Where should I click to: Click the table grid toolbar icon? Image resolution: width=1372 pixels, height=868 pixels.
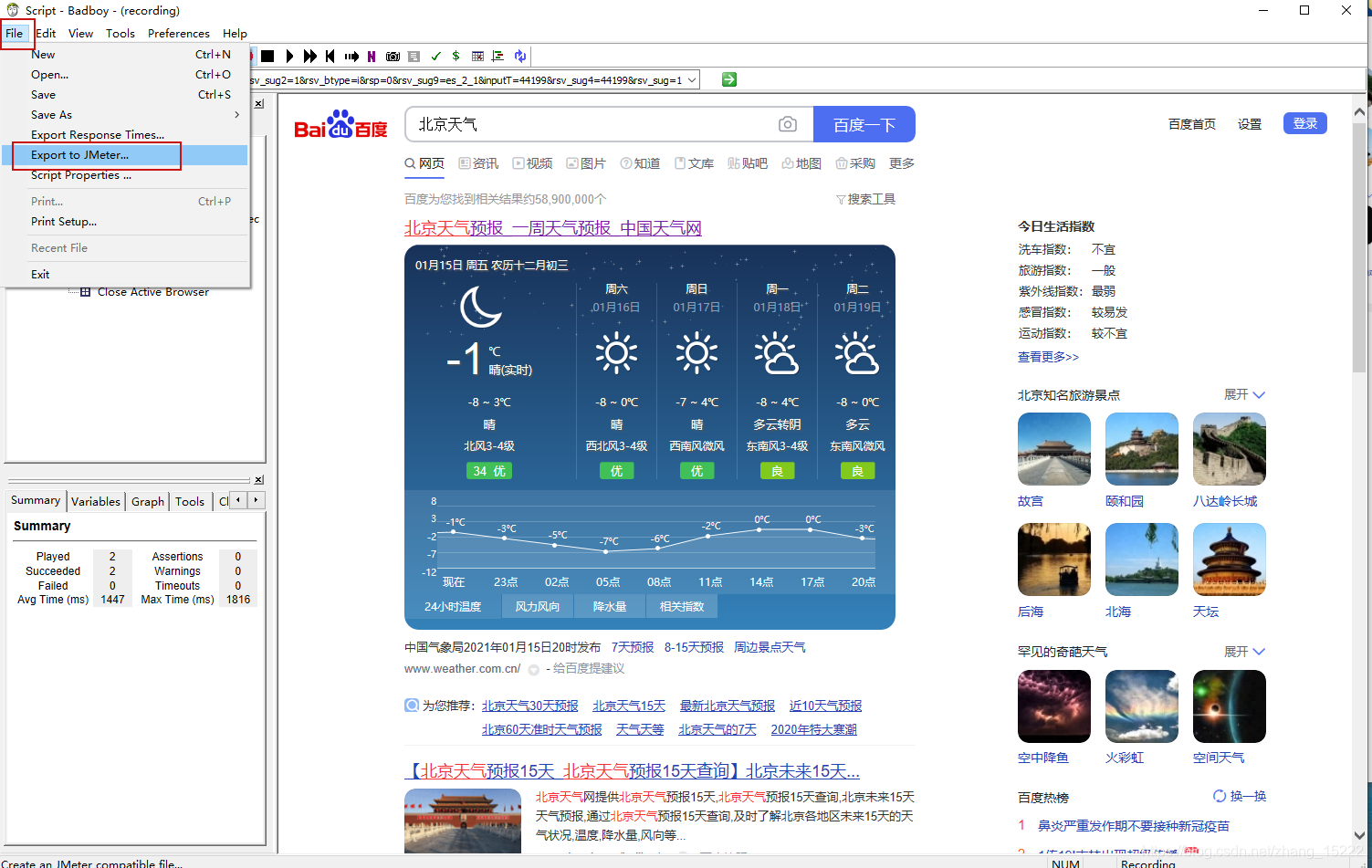(477, 57)
